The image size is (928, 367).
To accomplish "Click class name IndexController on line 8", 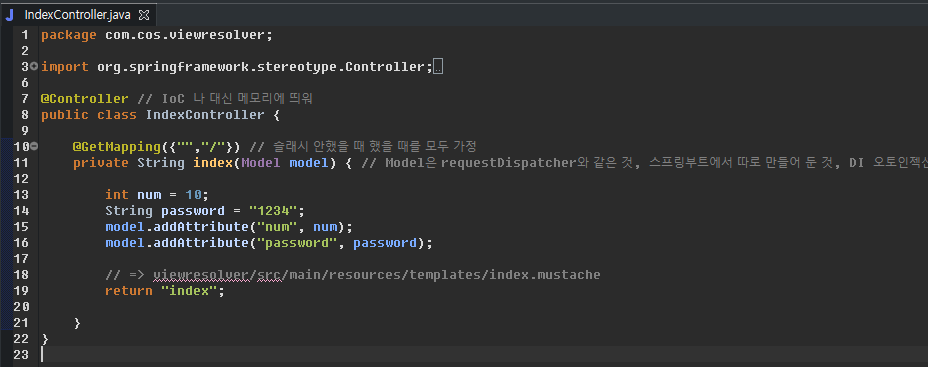I will tap(205, 115).
